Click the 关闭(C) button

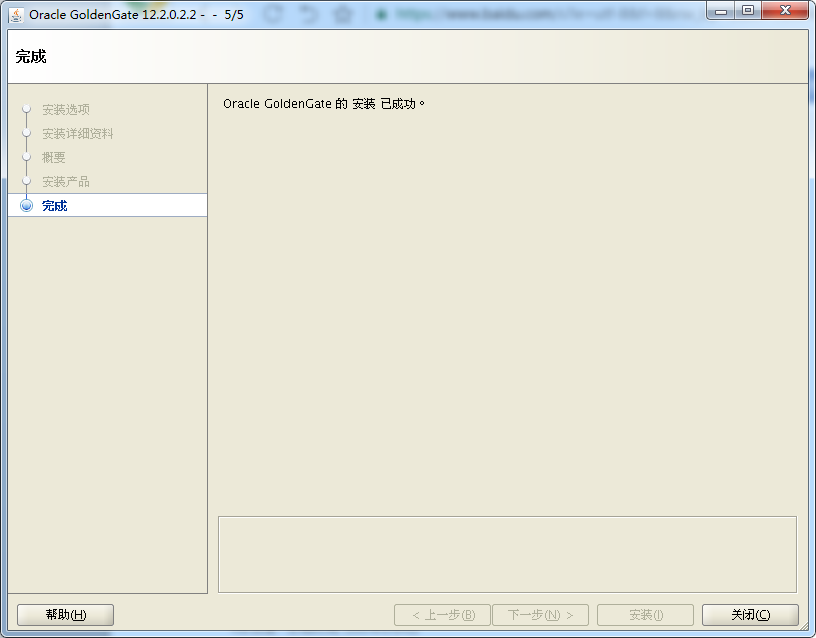(x=750, y=615)
